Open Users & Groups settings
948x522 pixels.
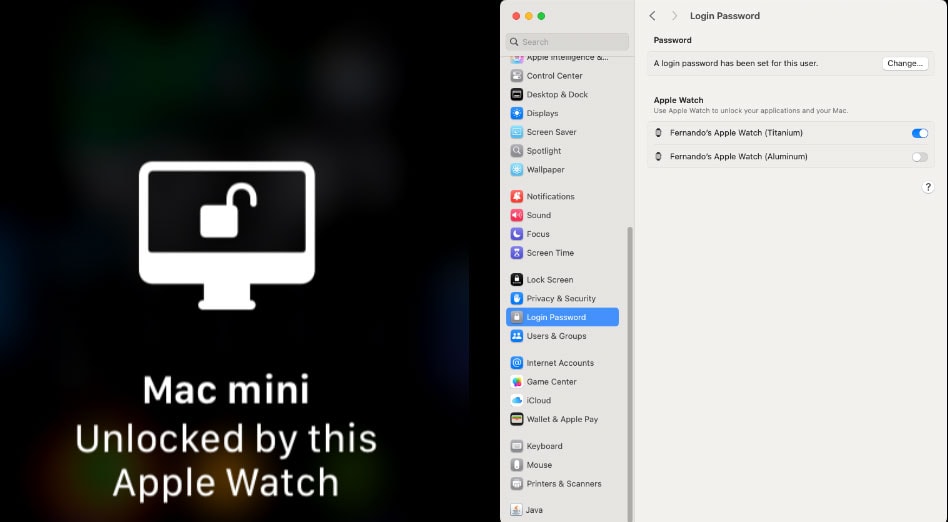tap(556, 336)
